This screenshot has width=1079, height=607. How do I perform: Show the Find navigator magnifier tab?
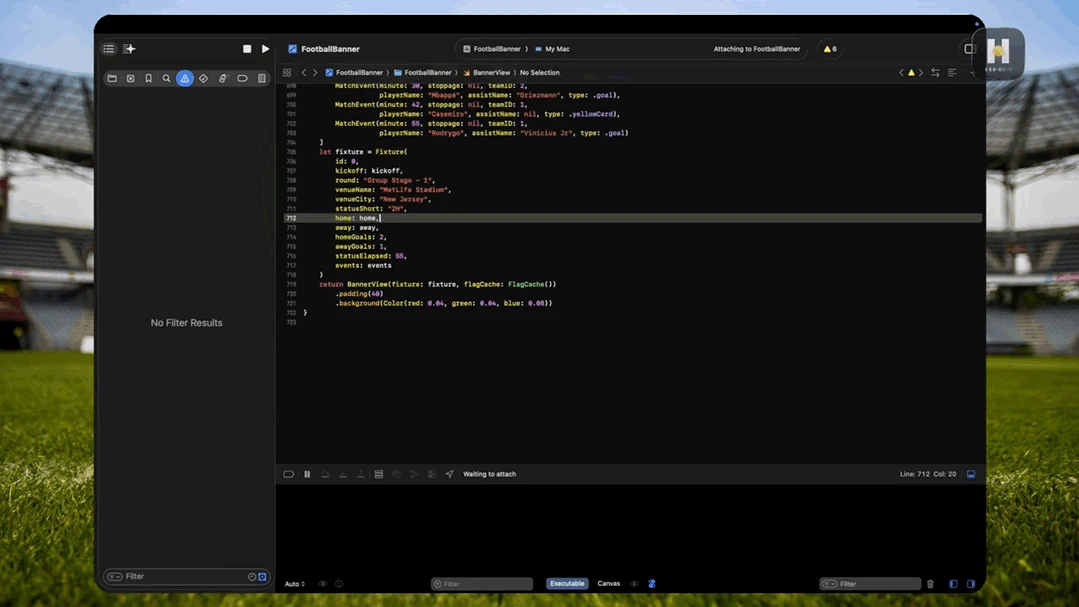[166, 78]
